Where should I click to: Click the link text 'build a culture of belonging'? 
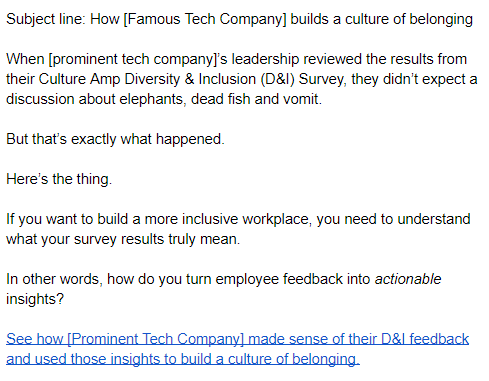click(268, 359)
